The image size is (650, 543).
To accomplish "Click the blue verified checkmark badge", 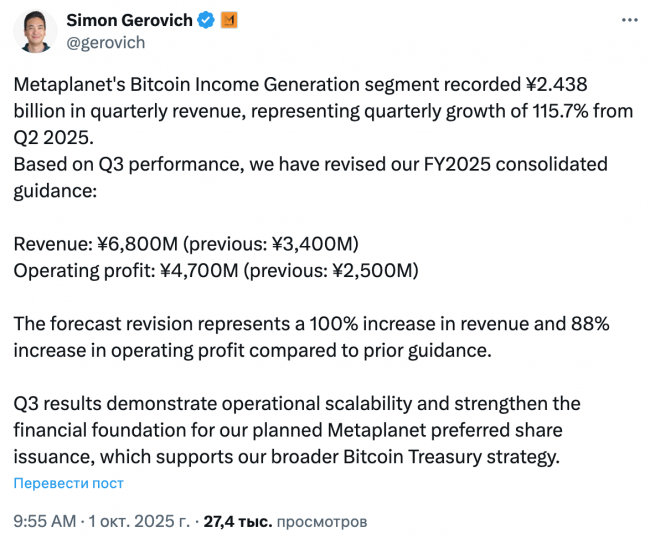I will click(206, 21).
